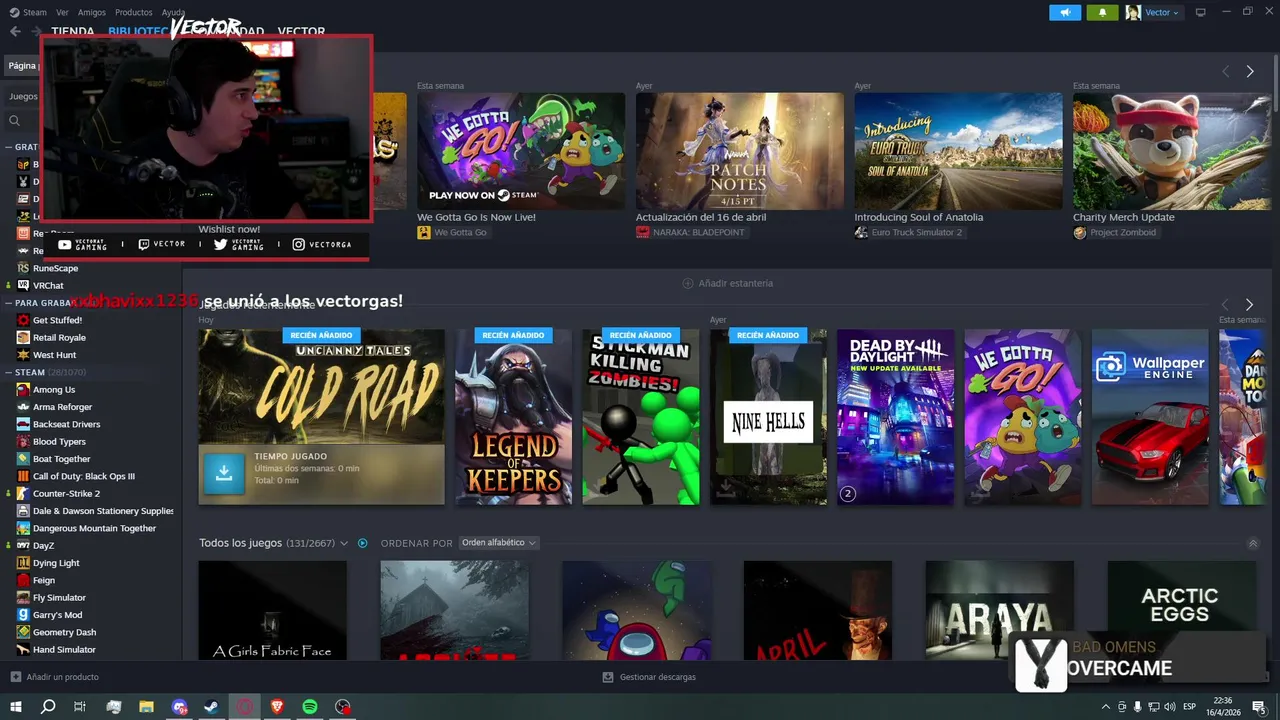Viewport: 1280px width, 720px height.
Task: Select VRChat in the sidebar
Action: [48, 285]
